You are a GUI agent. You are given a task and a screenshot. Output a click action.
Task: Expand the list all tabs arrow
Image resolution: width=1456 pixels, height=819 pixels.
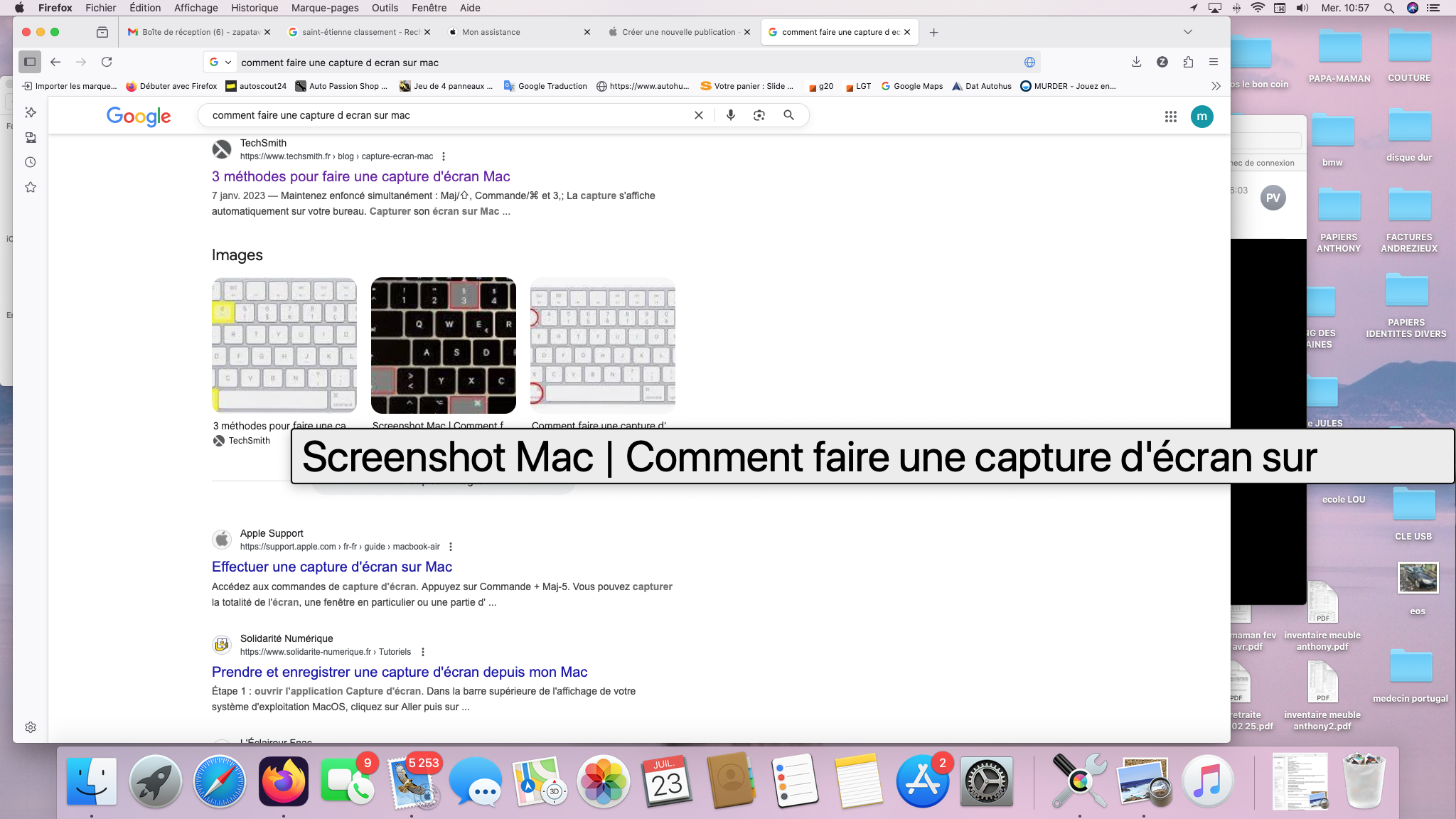pyautogui.click(x=1187, y=32)
